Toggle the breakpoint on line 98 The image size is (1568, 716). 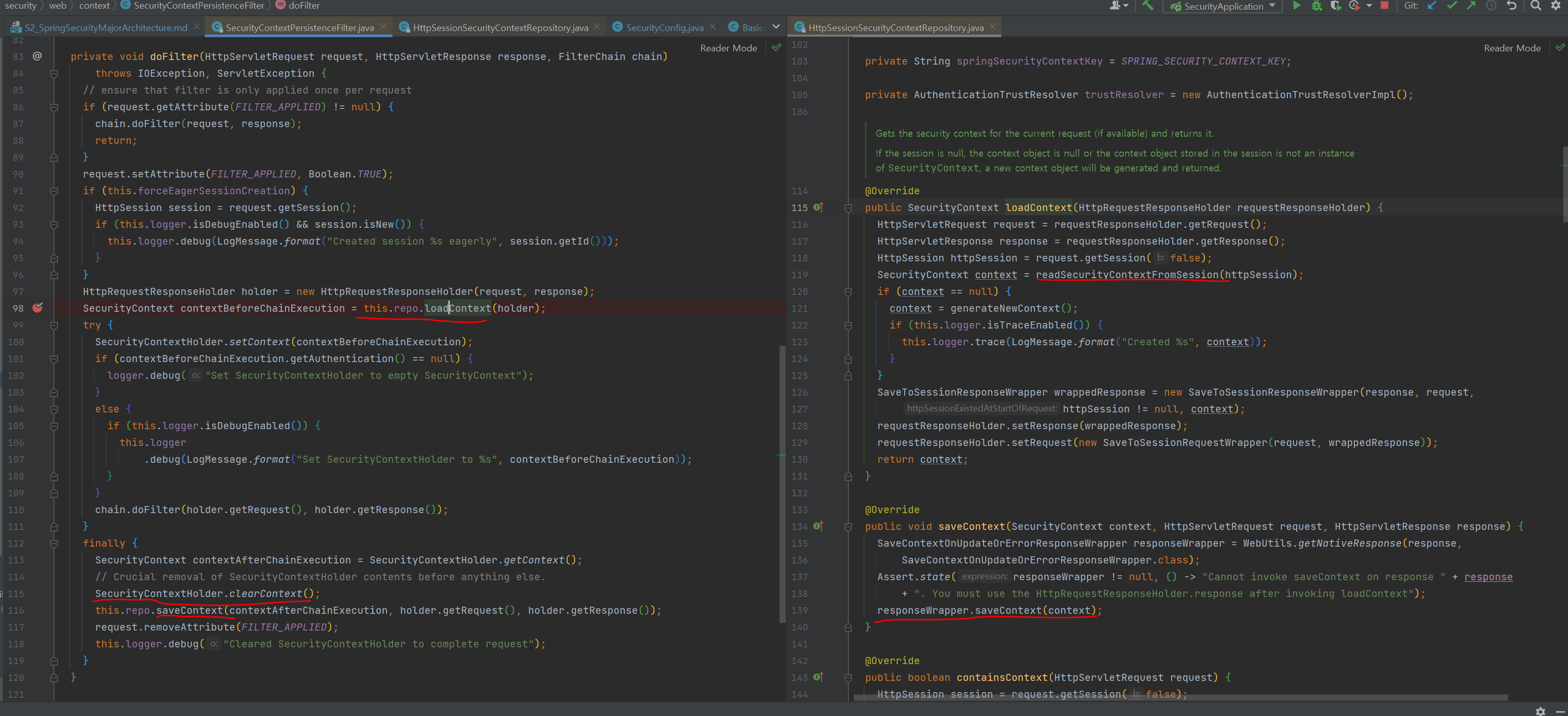click(x=38, y=308)
